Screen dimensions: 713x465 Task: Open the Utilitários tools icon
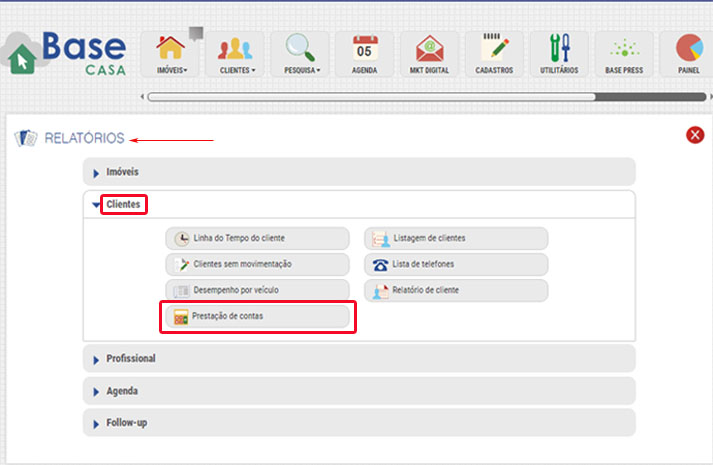point(559,54)
